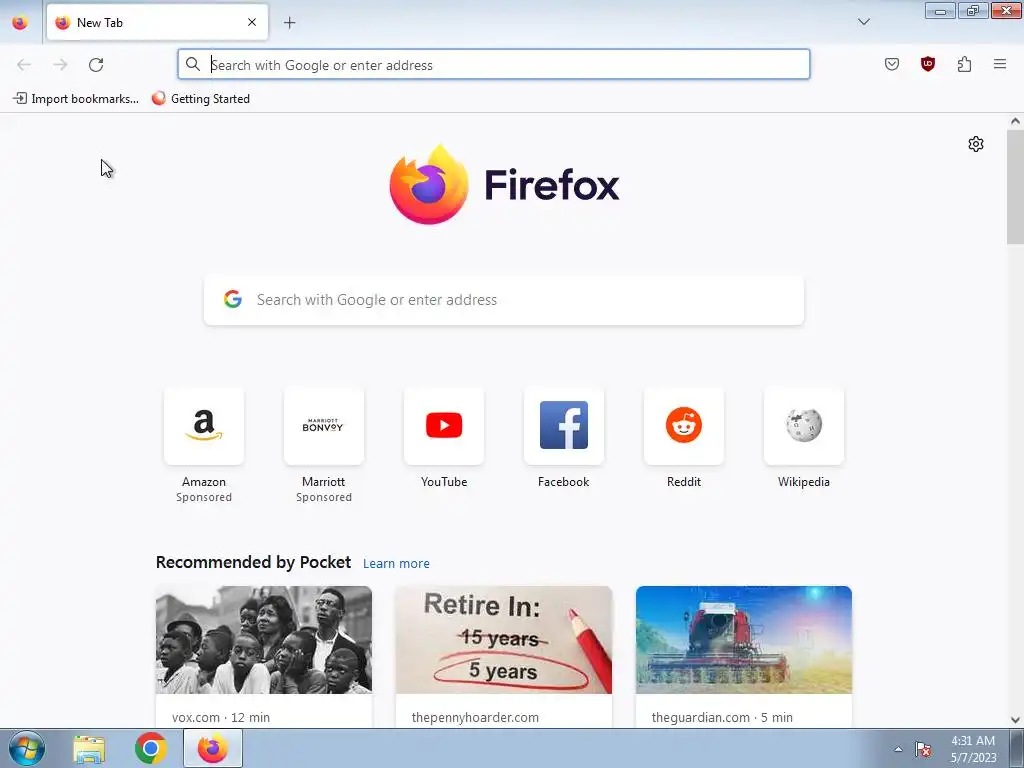Click the page scrollbar down arrow
This screenshot has height=768, width=1024.
1015,720
